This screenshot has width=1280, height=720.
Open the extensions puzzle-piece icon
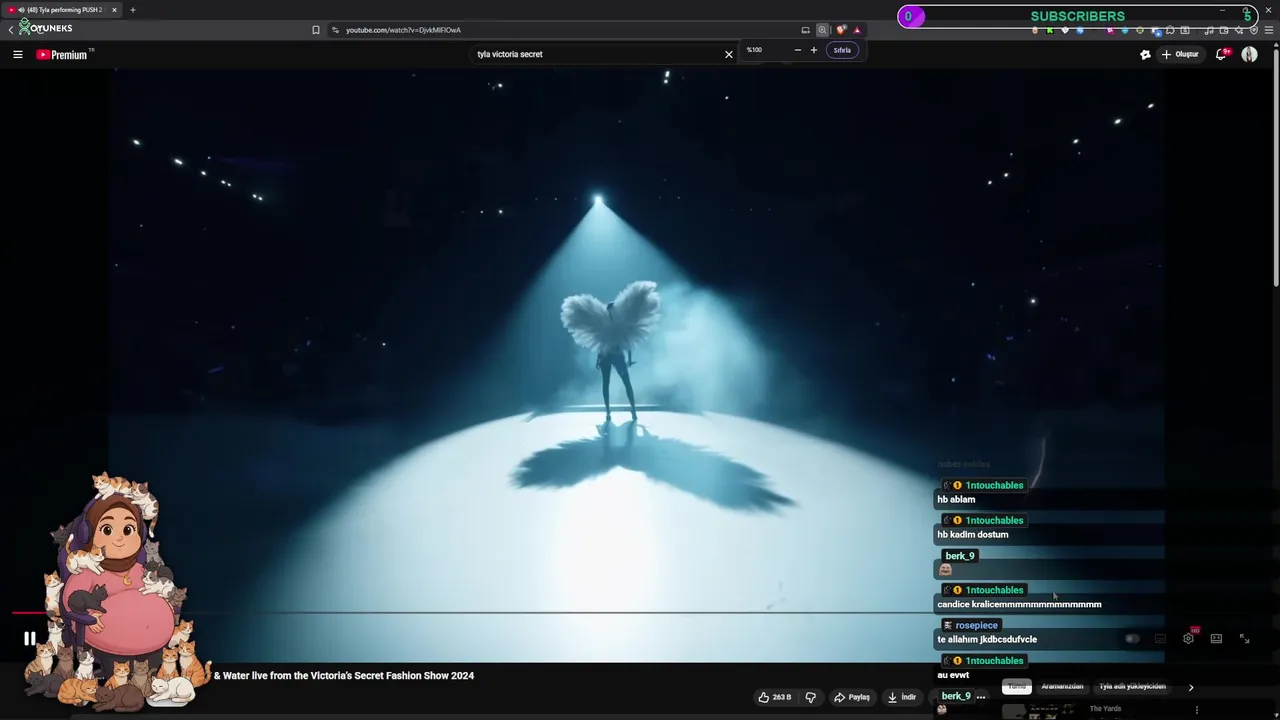[1170, 30]
